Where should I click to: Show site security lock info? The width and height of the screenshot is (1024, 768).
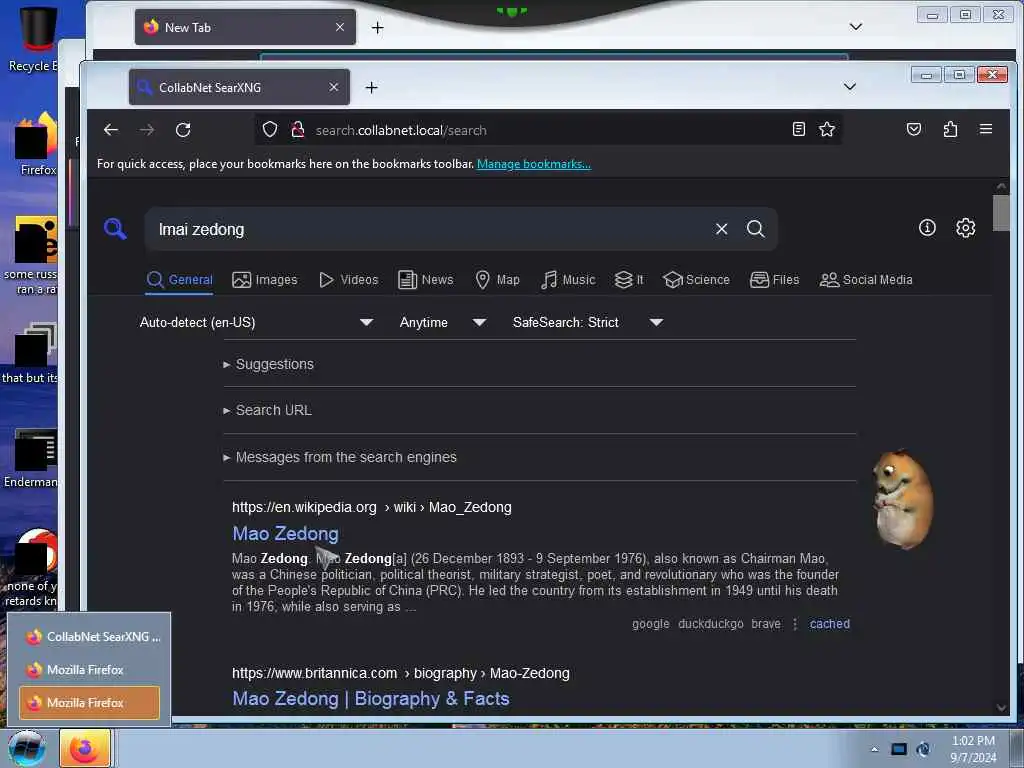point(298,129)
